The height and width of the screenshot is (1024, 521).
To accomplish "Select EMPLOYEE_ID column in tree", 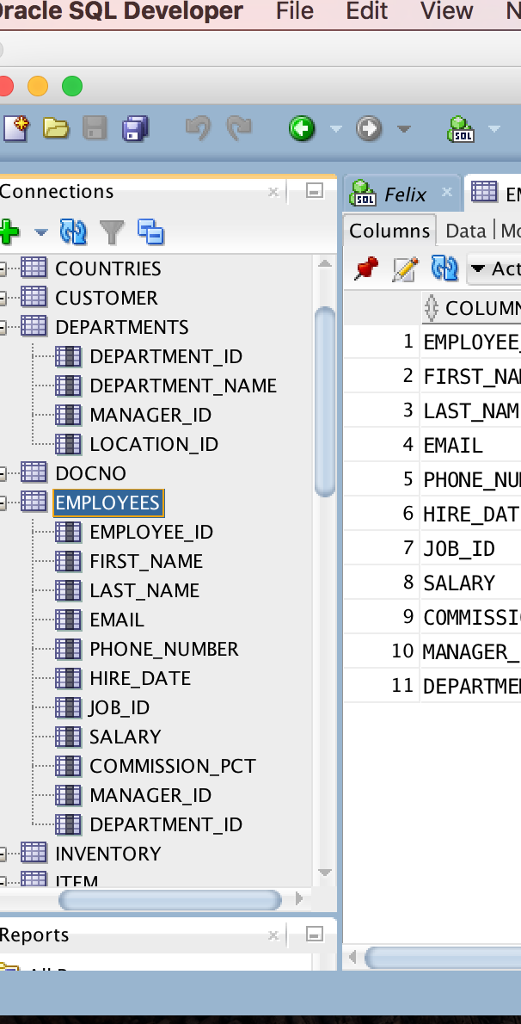I will click(151, 532).
